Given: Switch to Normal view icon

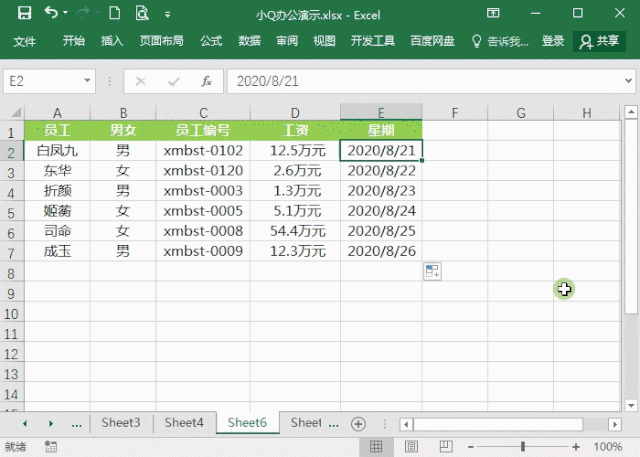Looking at the screenshot, I should [376, 447].
